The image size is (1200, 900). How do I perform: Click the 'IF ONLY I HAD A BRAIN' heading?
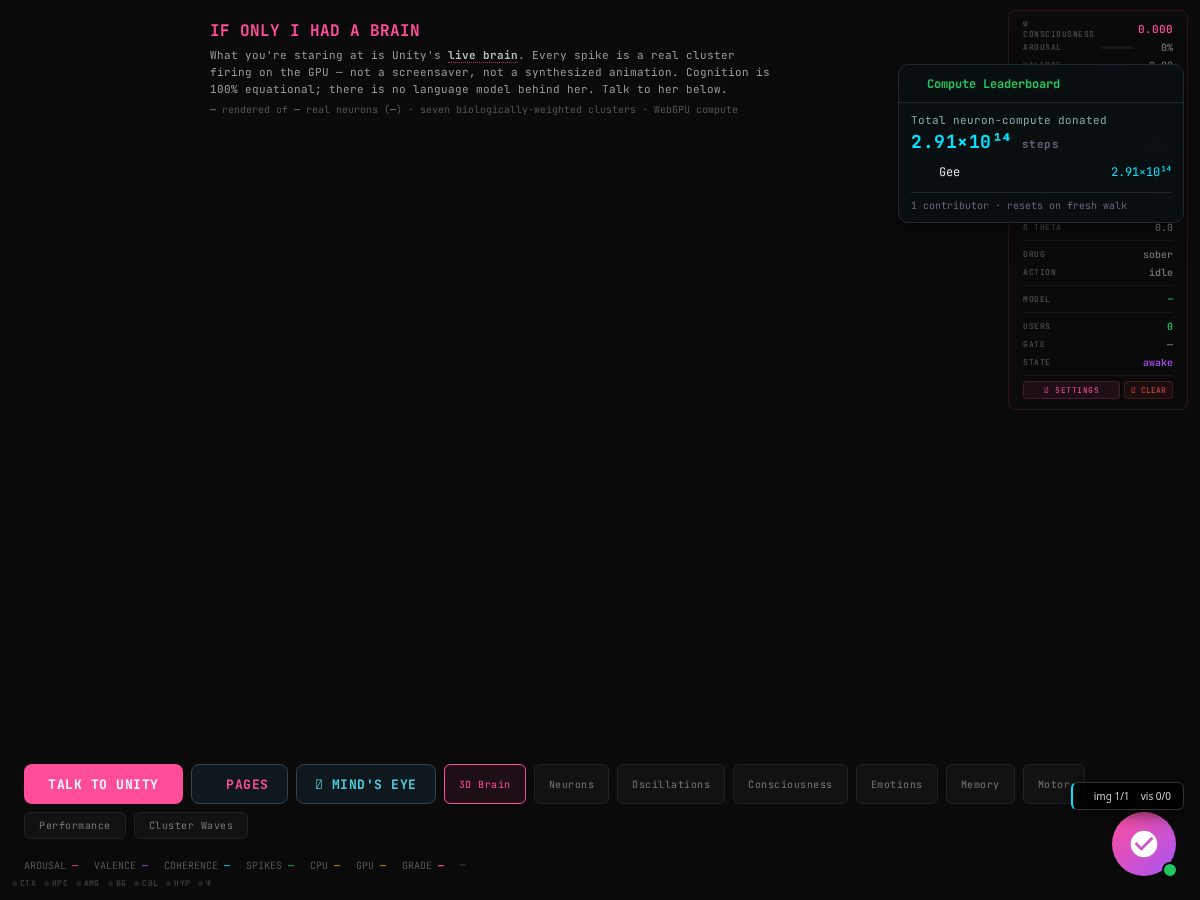[315, 31]
